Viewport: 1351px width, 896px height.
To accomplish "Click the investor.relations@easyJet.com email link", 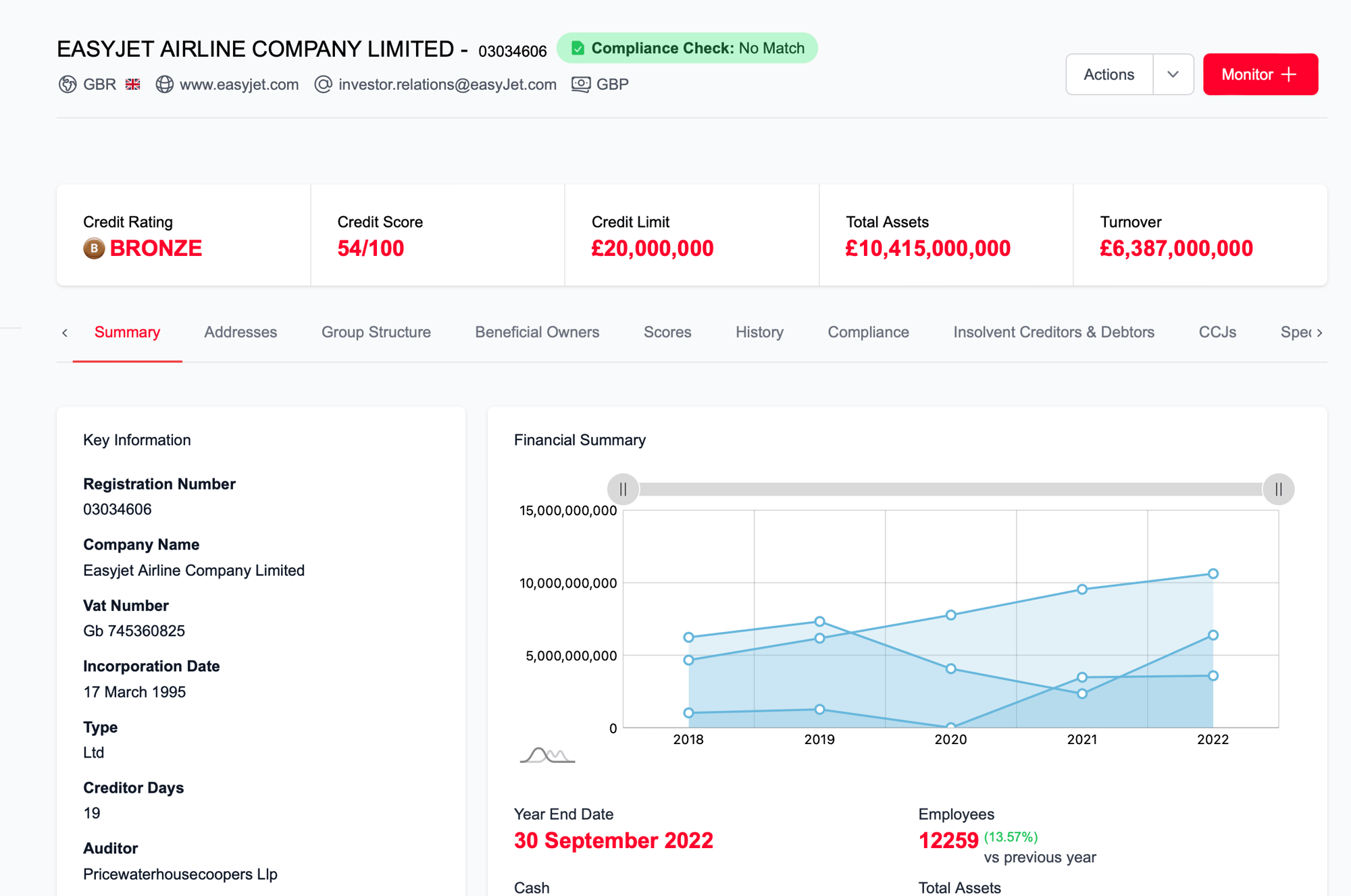I will (447, 84).
